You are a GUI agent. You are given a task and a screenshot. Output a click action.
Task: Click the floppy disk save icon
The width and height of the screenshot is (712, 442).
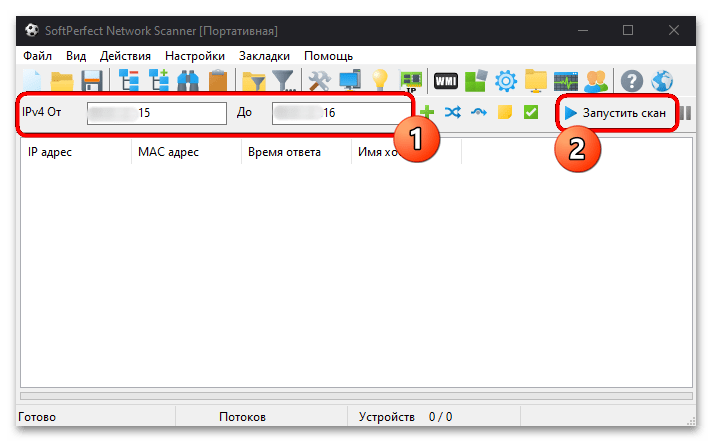[x=92, y=81]
